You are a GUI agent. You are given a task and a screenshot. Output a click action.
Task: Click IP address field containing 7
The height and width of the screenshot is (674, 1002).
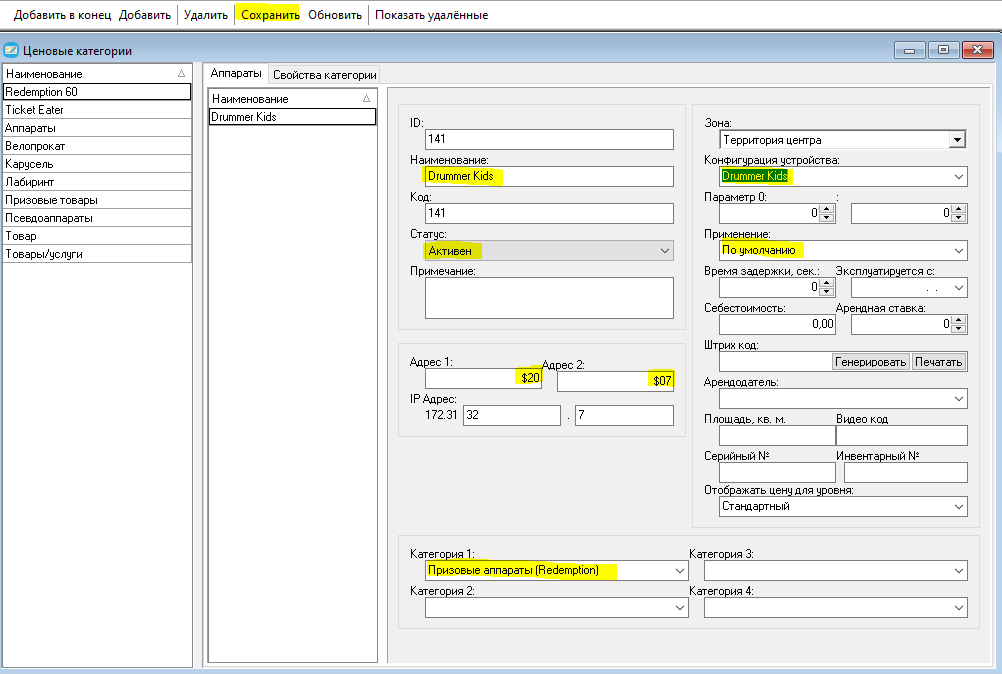624,415
